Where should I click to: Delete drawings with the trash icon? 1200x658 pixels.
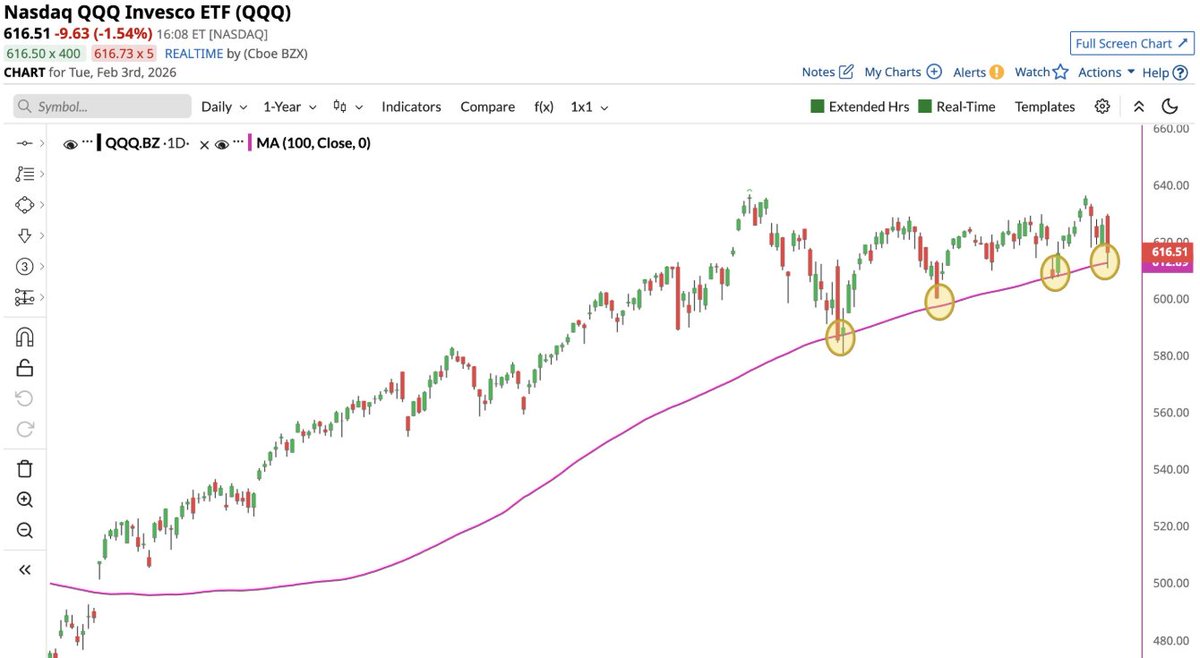pos(25,469)
